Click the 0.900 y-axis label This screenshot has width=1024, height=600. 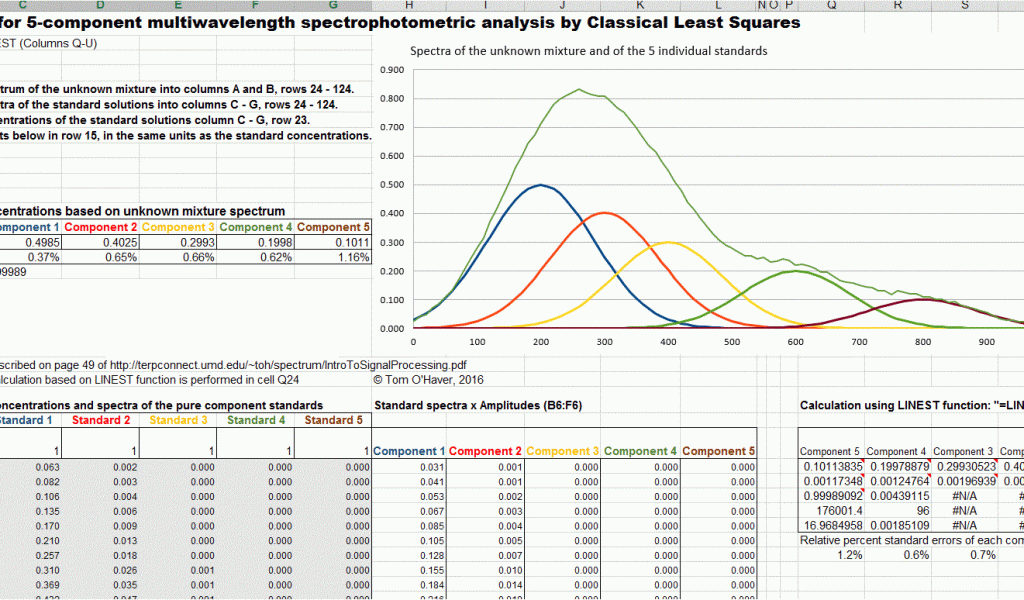[392, 70]
